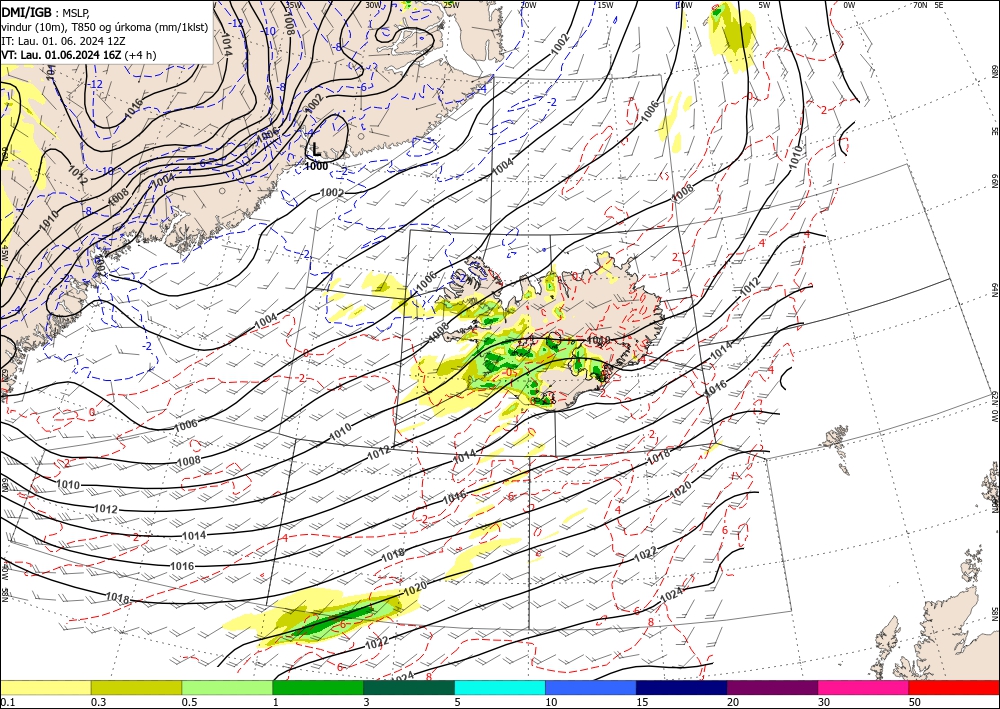This screenshot has width=1000, height=709.
Task: Select the light green 0.5–1 mm legend swatch
Action: 227,687
